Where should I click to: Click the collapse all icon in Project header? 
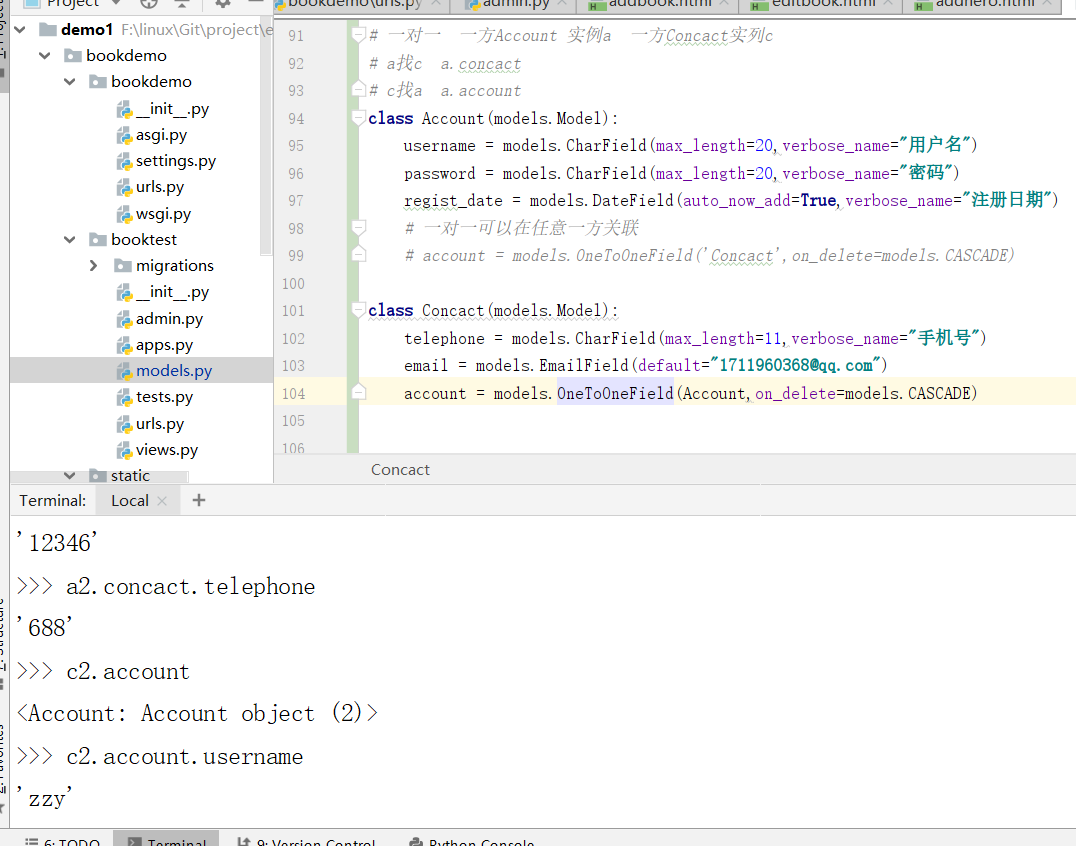(x=182, y=3)
